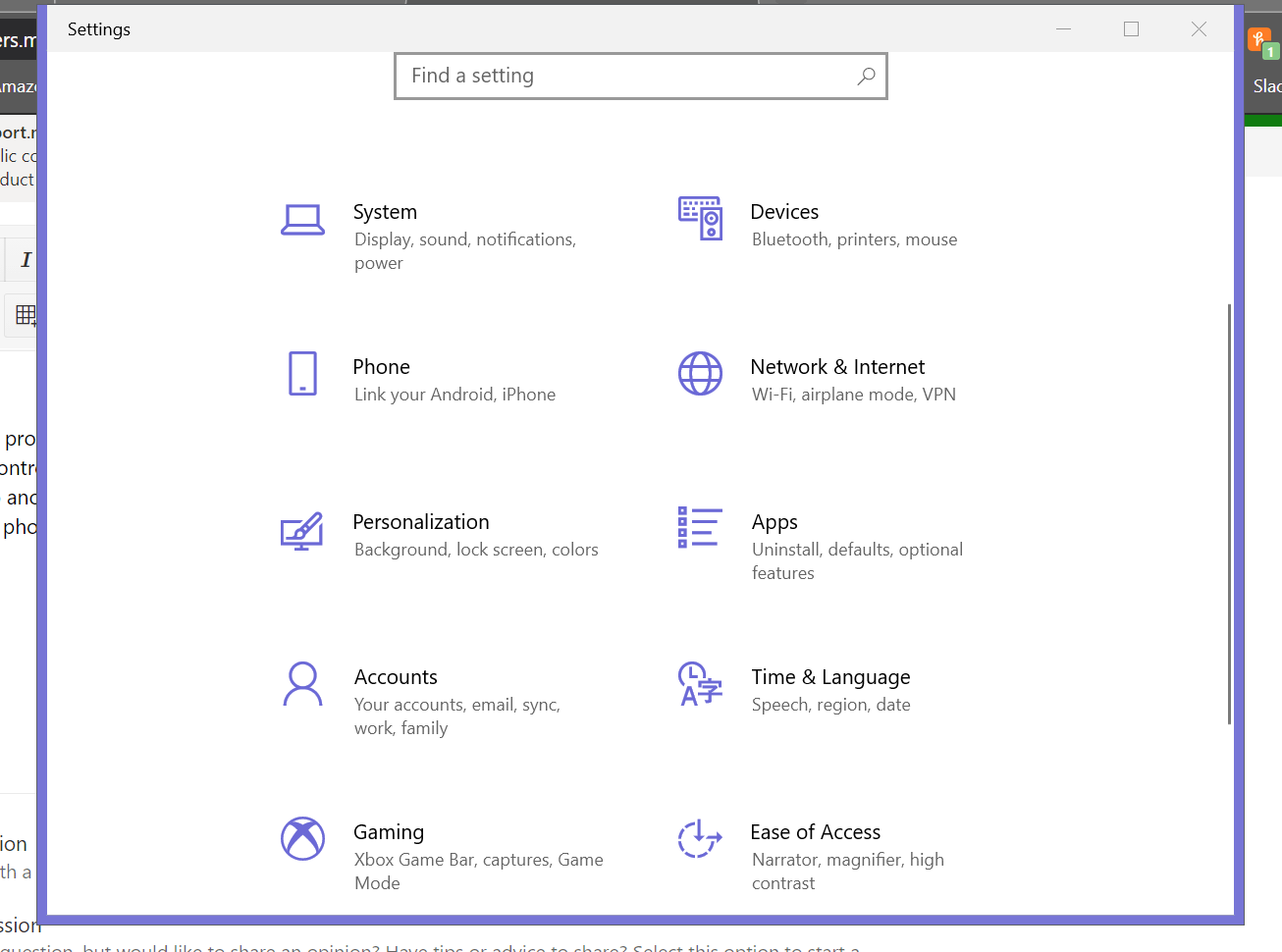Open Apps settings to uninstall programs
The image size is (1282, 952).
[x=775, y=521]
